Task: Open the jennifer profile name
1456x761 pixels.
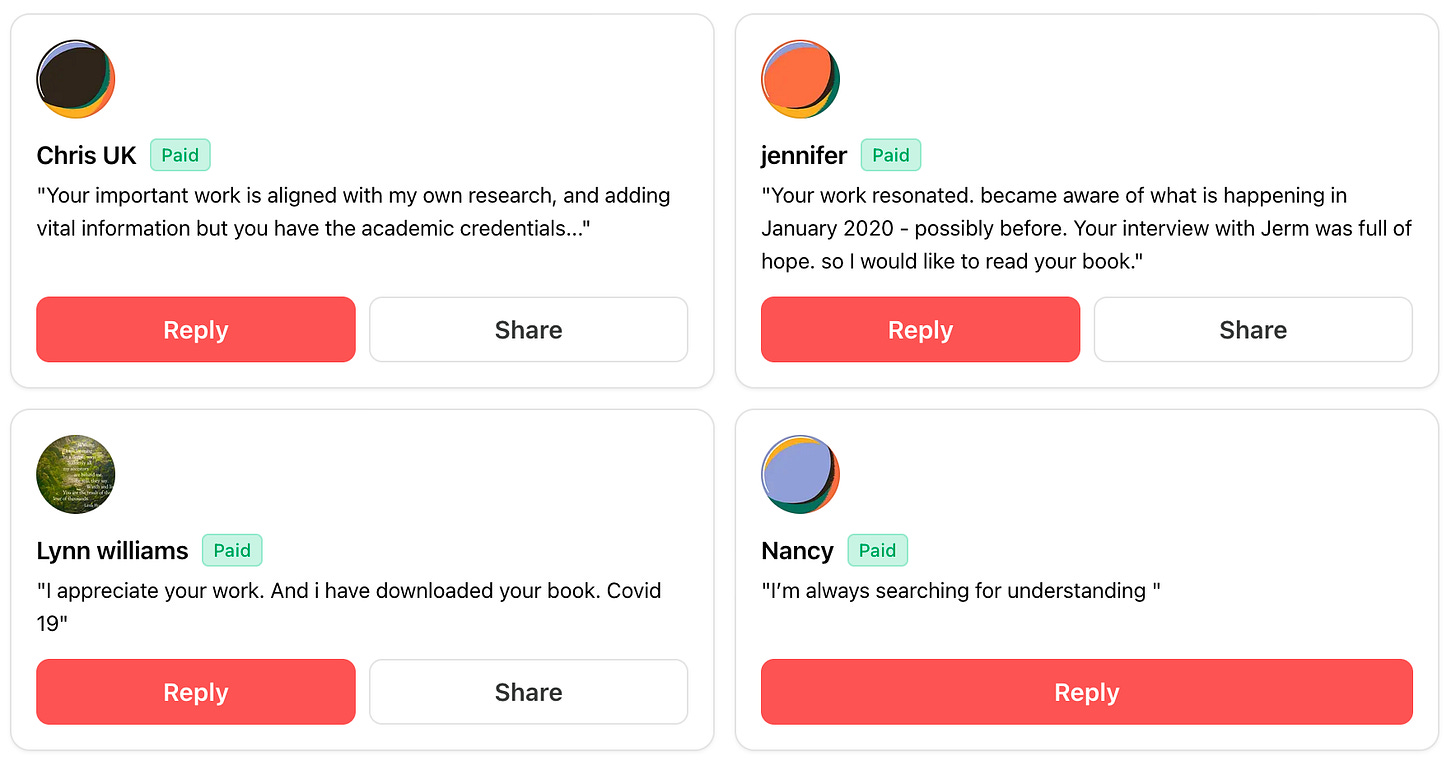Action: [804, 156]
